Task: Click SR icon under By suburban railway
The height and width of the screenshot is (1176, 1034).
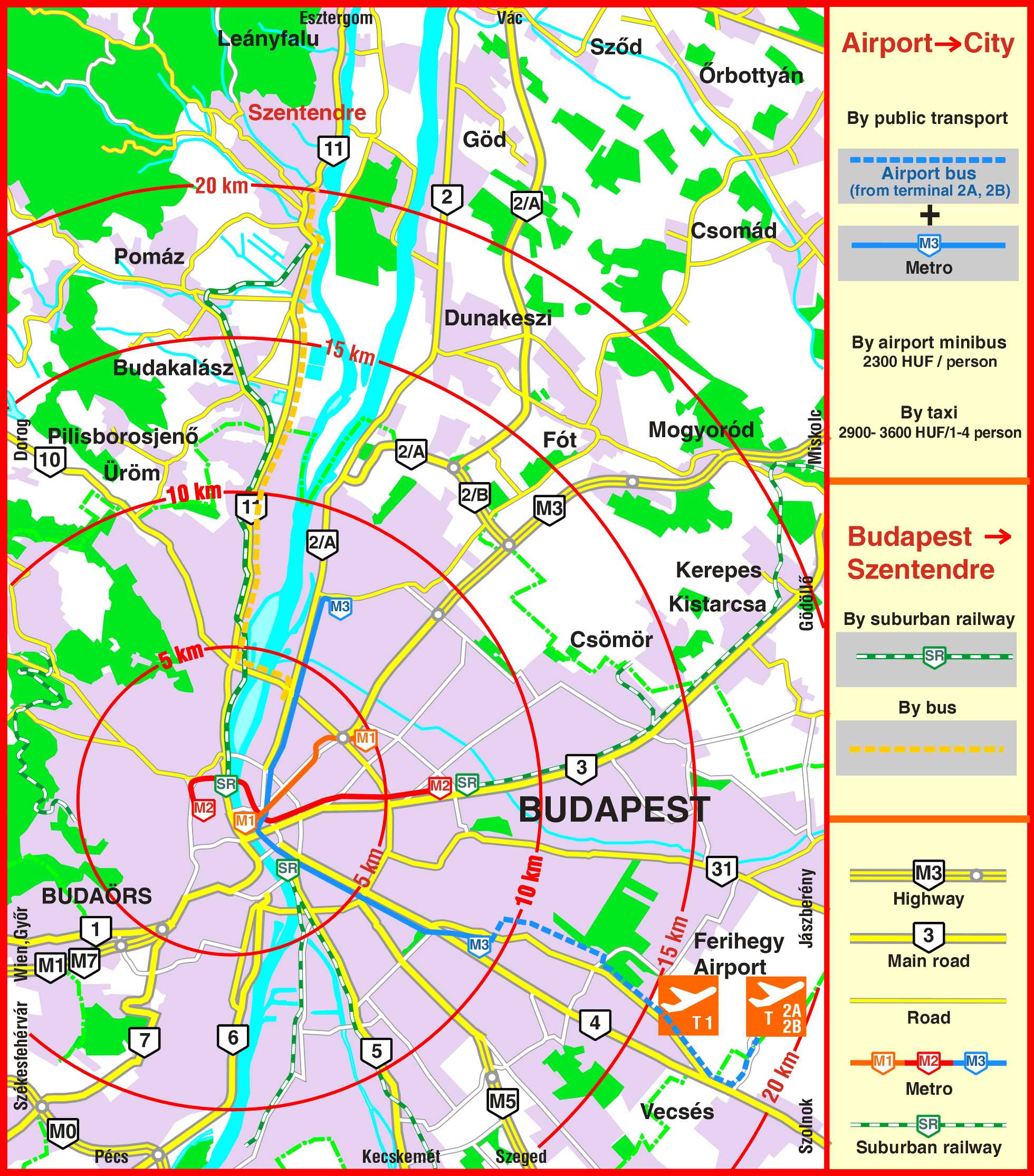Action: coord(933,657)
